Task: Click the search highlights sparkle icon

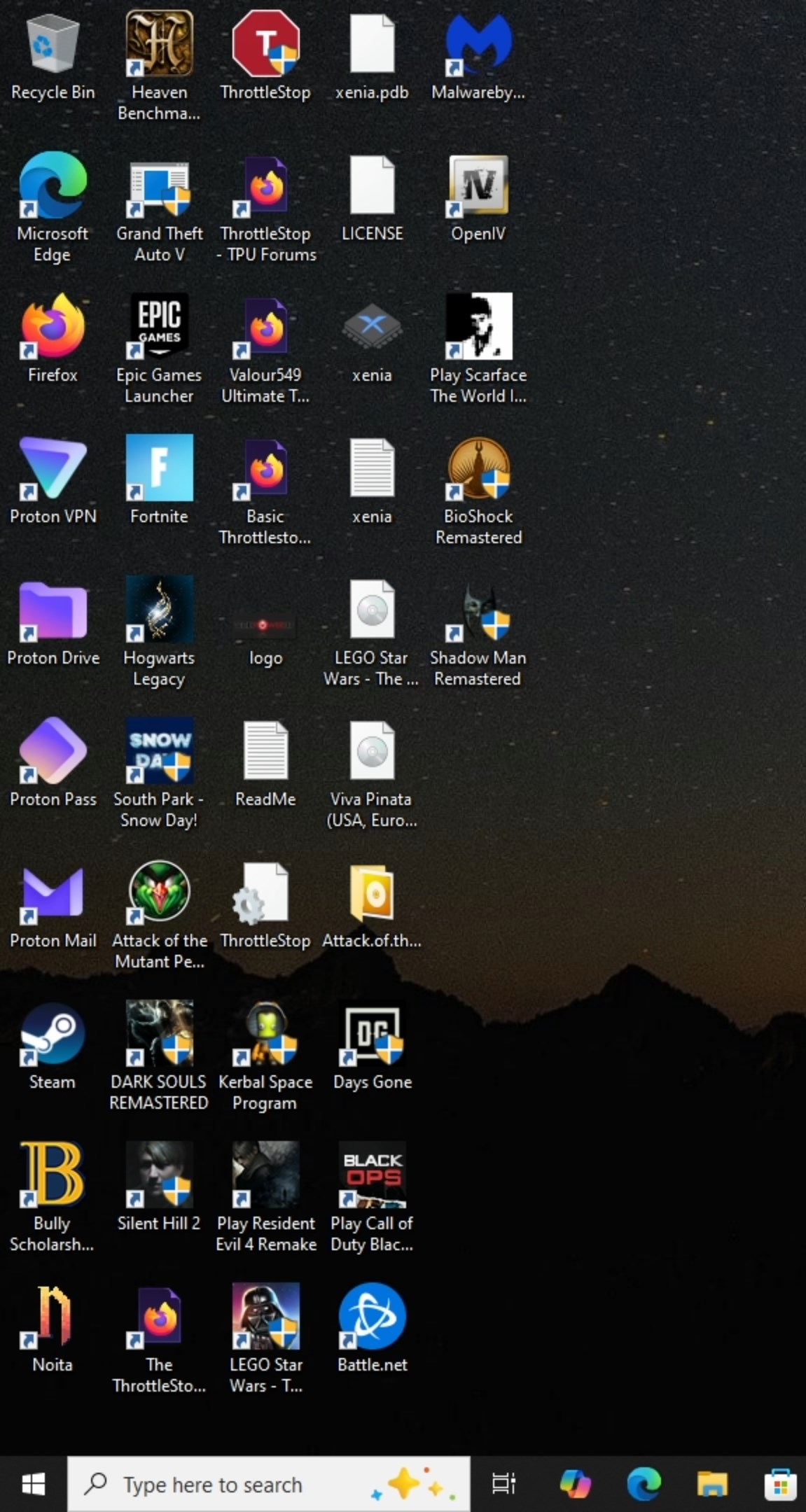Action: tap(415, 1484)
